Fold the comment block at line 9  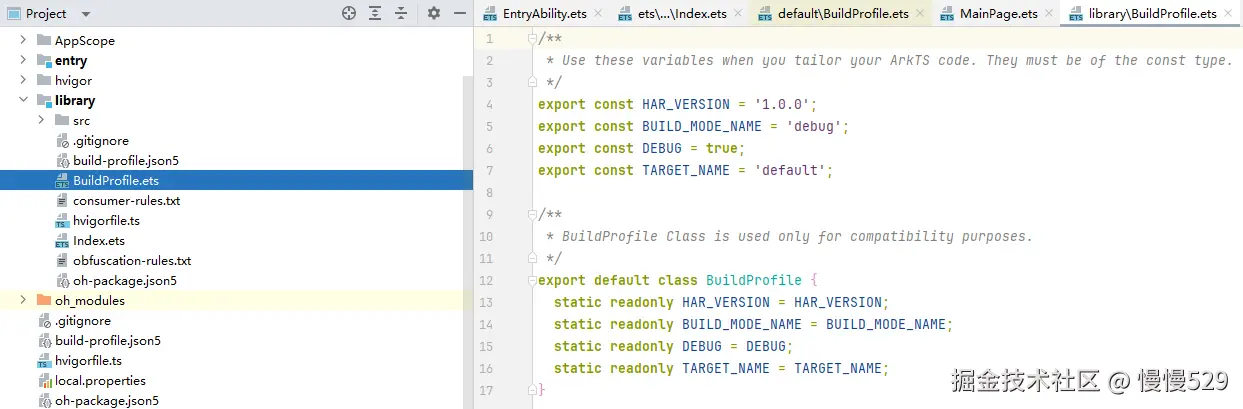pos(533,215)
